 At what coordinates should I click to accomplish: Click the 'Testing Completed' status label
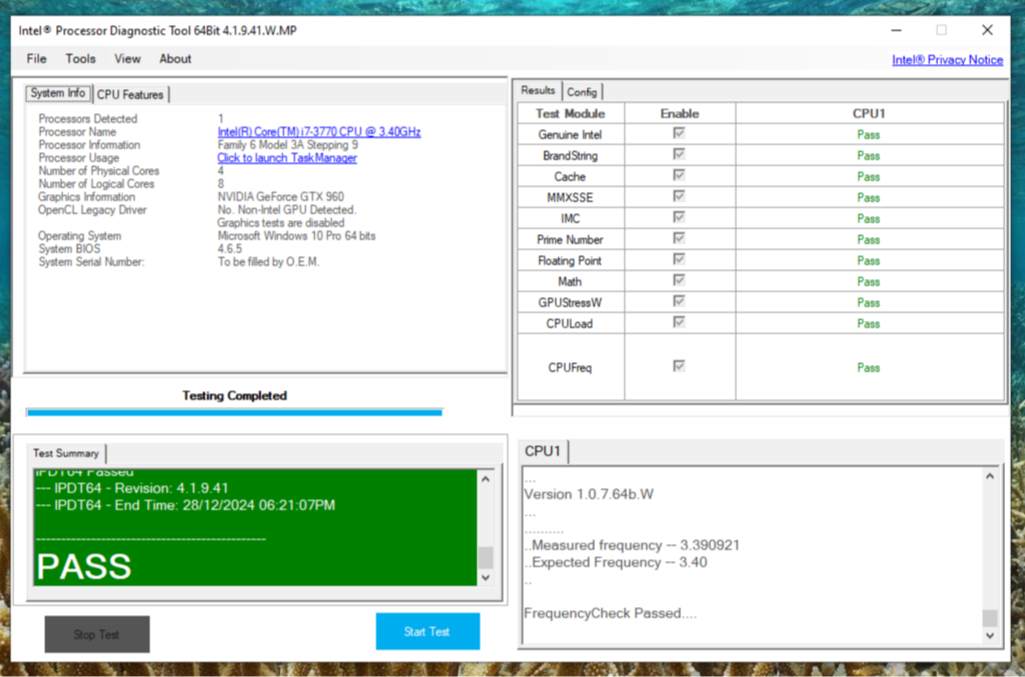click(234, 395)
